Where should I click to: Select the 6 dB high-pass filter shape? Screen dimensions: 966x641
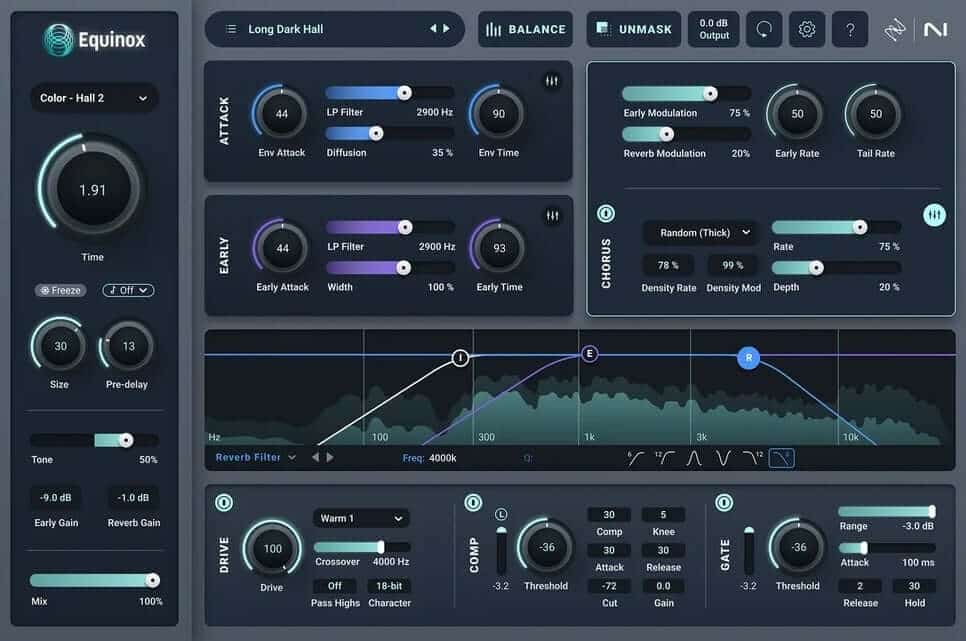click(x=635, y=458)
